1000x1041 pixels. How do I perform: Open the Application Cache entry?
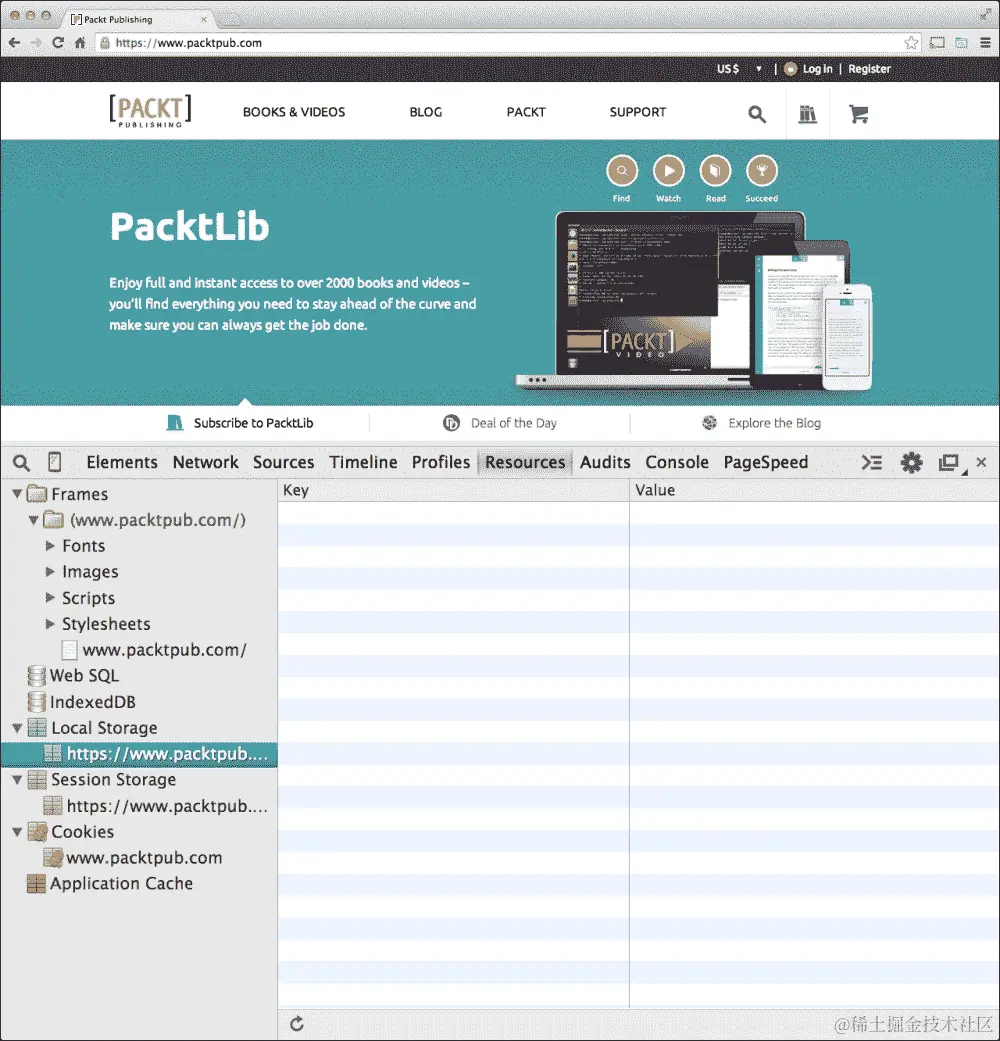(x=110, y=884)
